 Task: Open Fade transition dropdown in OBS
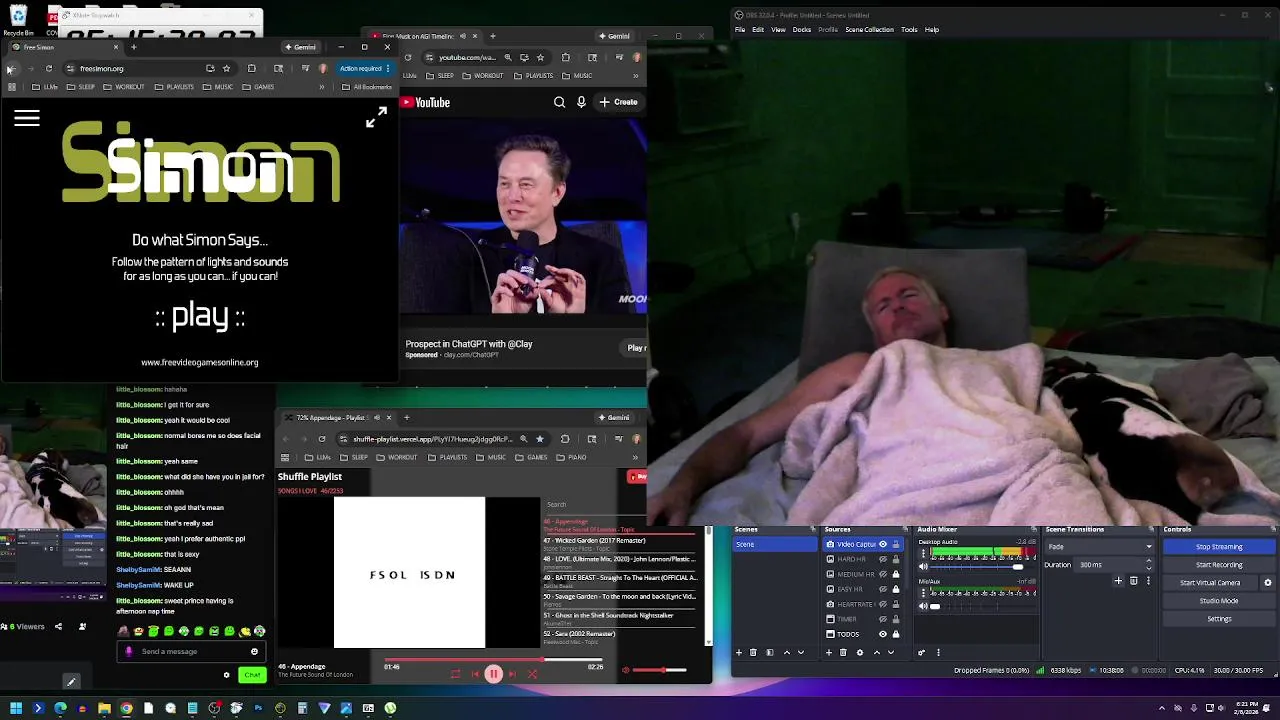tap(1100, 547)
